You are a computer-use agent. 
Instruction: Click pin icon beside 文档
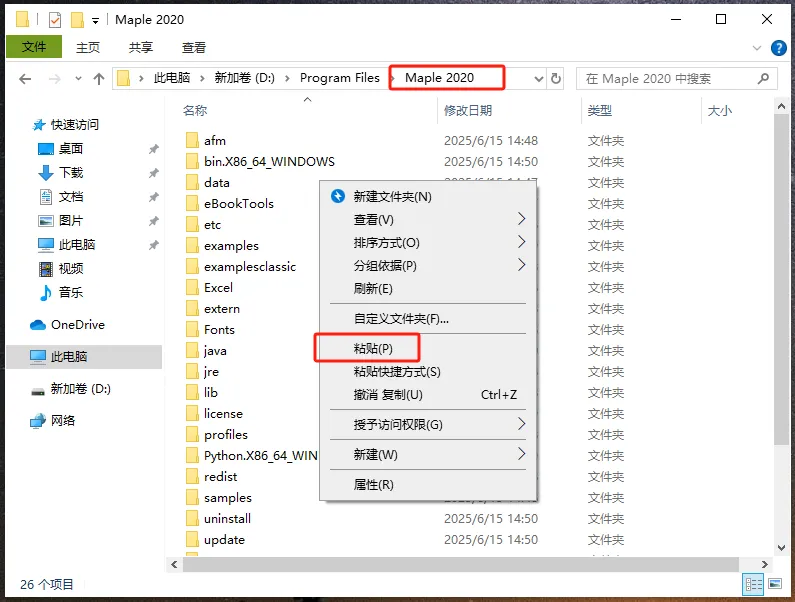click(154, 197)
